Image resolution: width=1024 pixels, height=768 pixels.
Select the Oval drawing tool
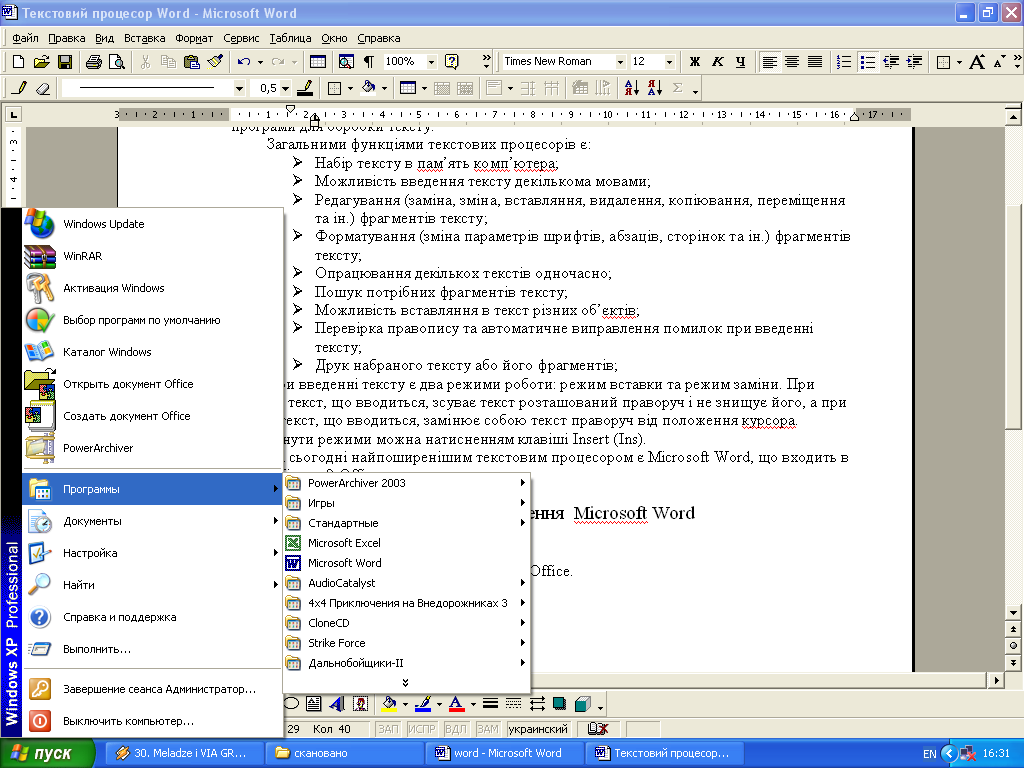[291, 703]
